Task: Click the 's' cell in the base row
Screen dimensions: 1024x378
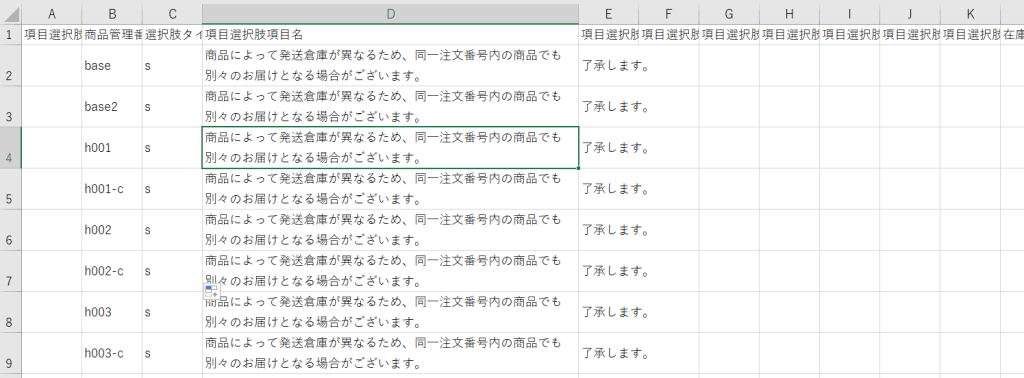Action: tap(172, 65)
